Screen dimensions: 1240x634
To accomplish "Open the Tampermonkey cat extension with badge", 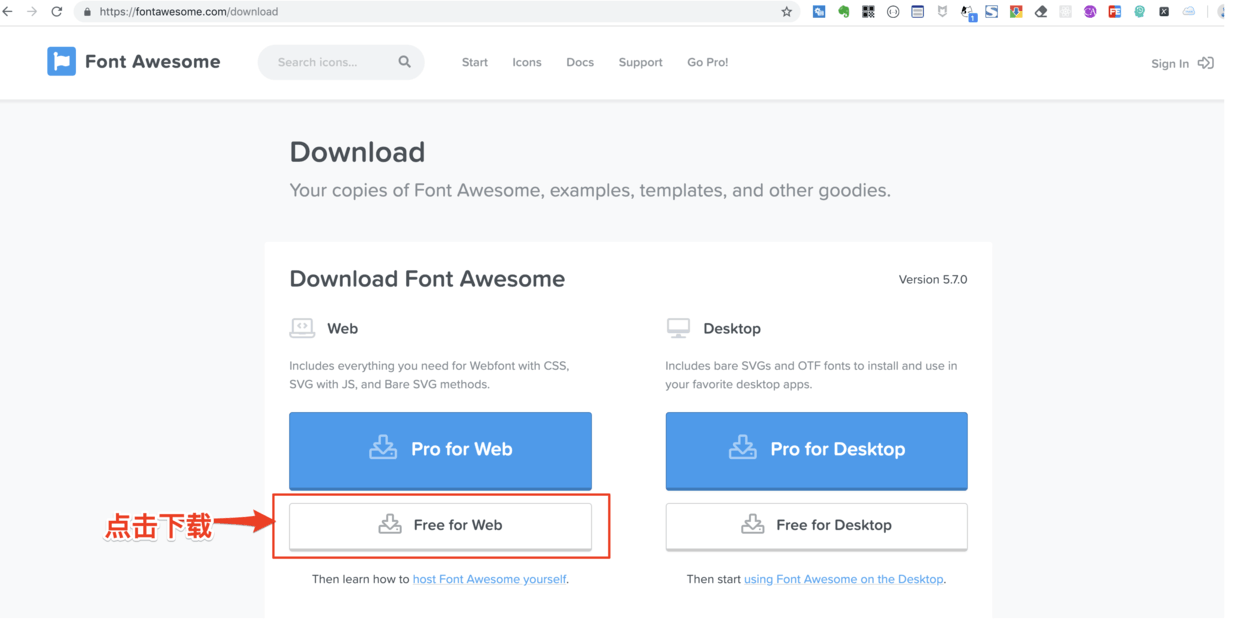I will pos(967,13).
